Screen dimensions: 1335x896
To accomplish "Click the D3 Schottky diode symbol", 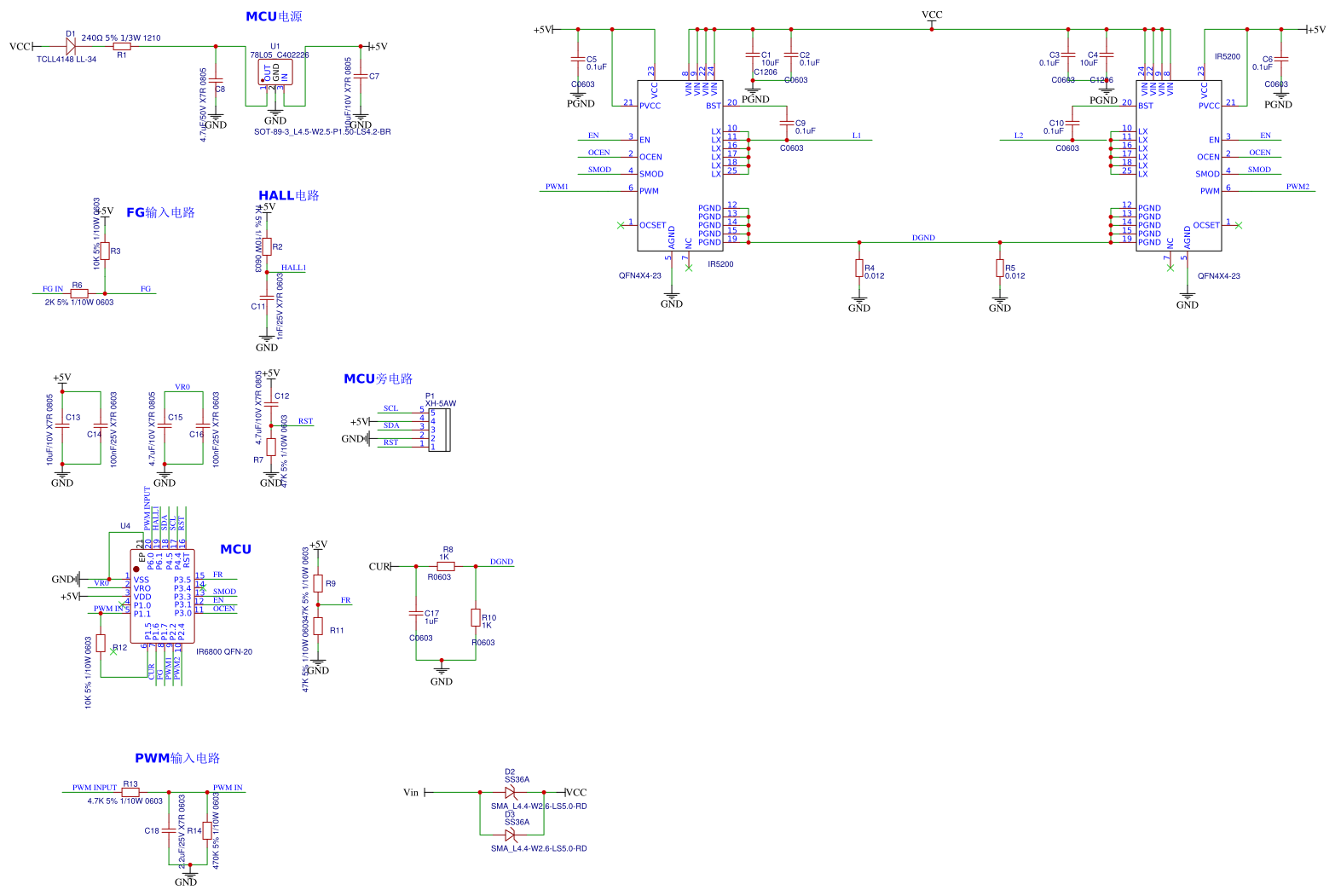I will (x=511, y=835).
